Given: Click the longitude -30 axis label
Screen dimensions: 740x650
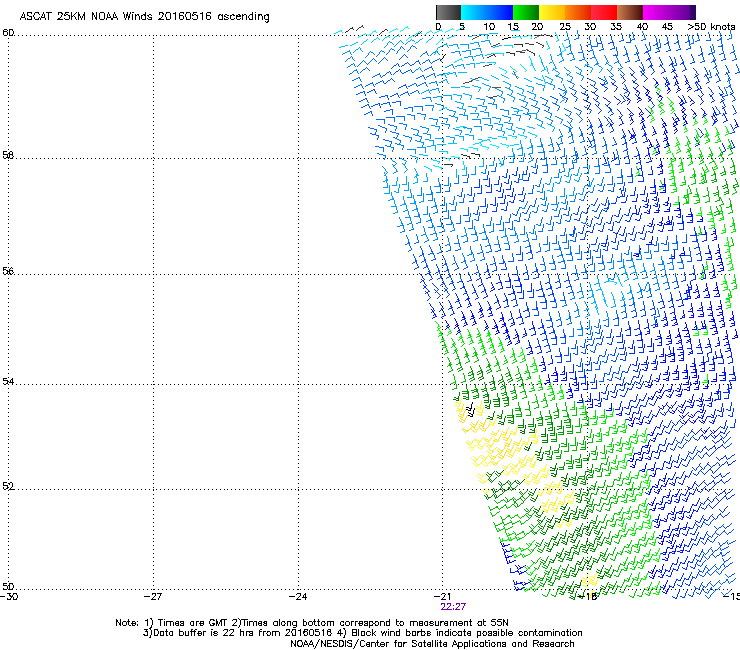Looking at the screenshot, I should click(9, 597).
